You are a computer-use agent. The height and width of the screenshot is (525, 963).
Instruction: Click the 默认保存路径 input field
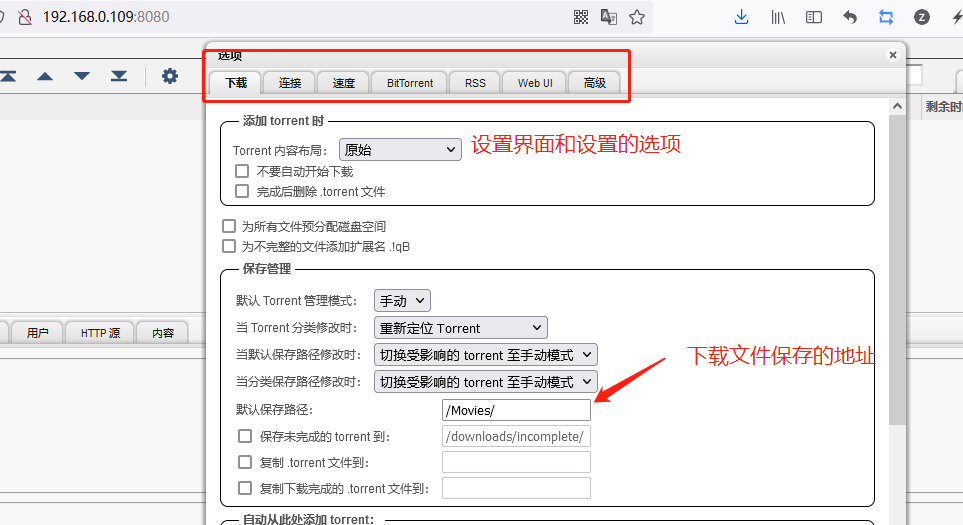click(516, 410)
